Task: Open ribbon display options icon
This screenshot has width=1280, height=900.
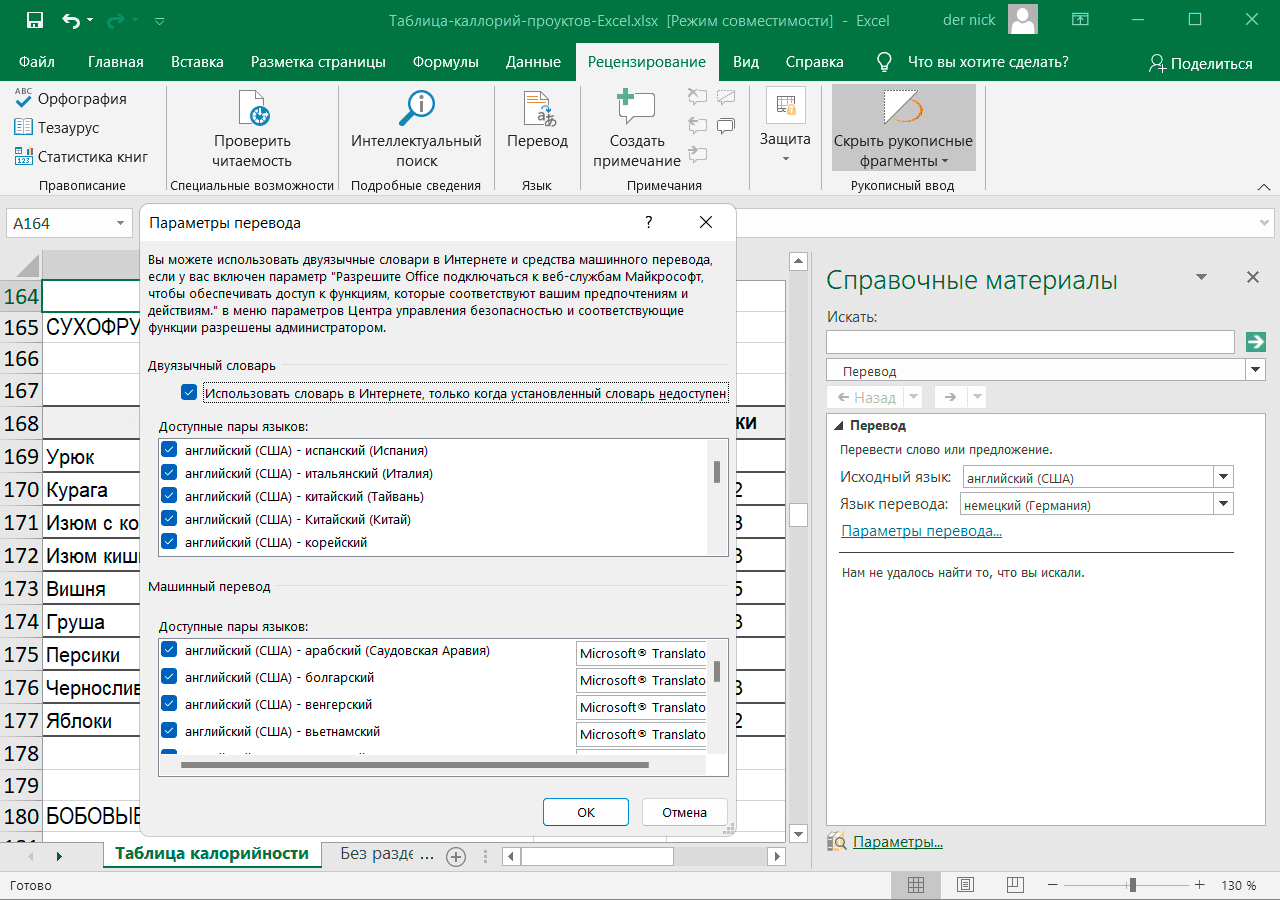Action: point(1079,20)
